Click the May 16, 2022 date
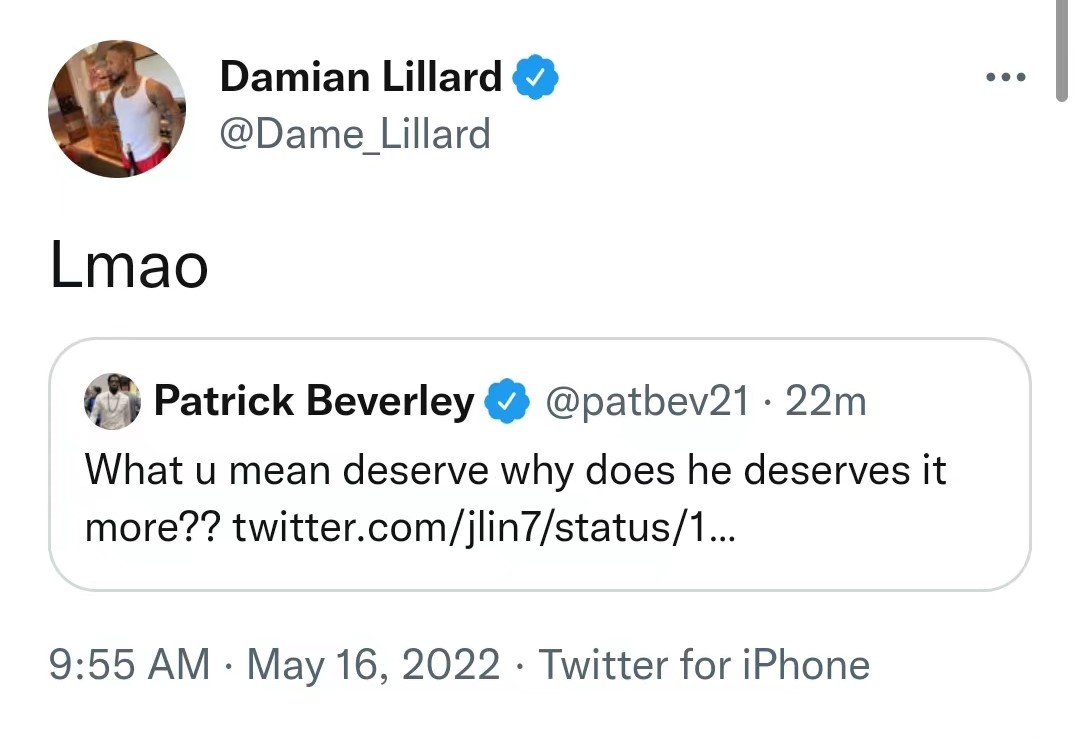 point(373,665)
